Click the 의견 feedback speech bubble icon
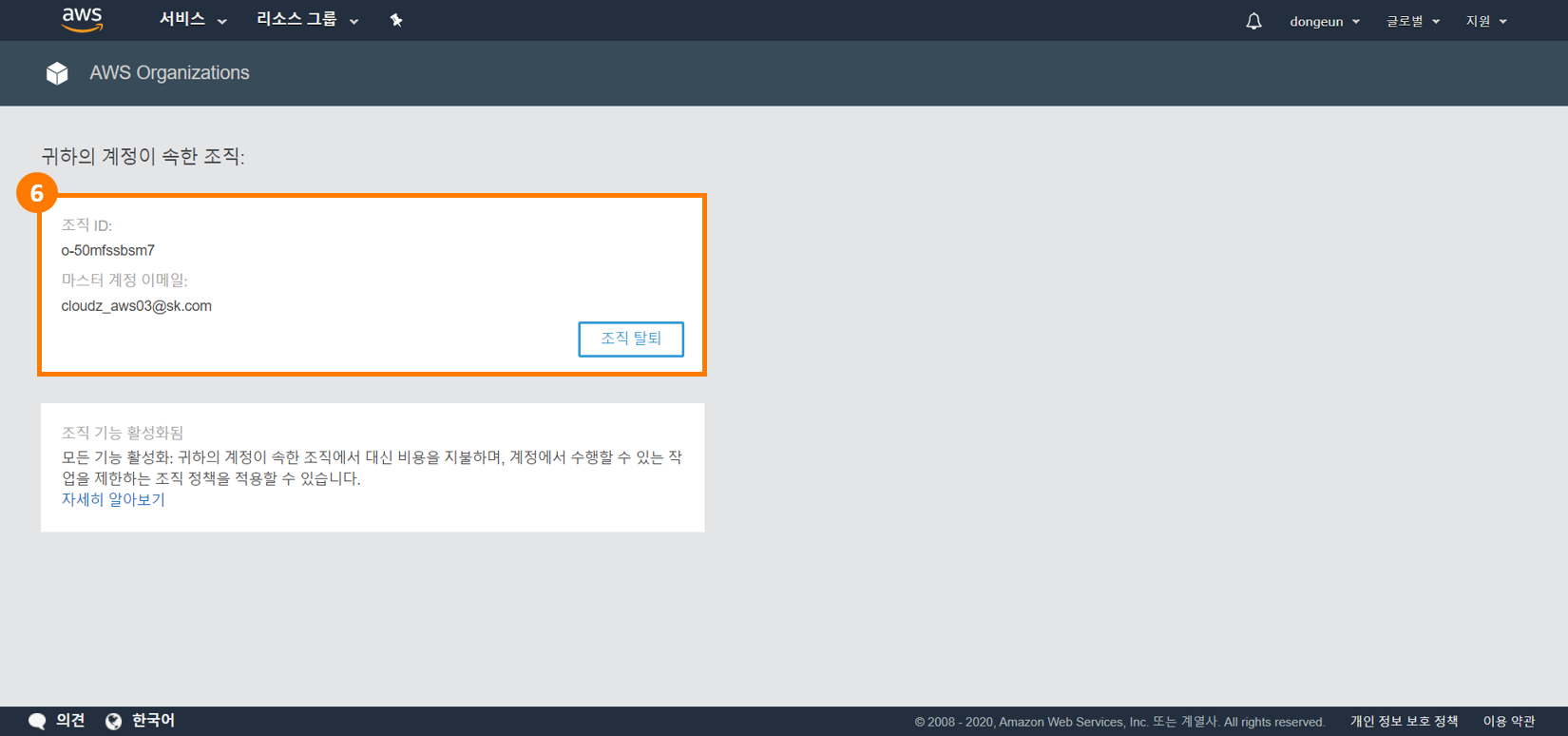 point(37,721)
